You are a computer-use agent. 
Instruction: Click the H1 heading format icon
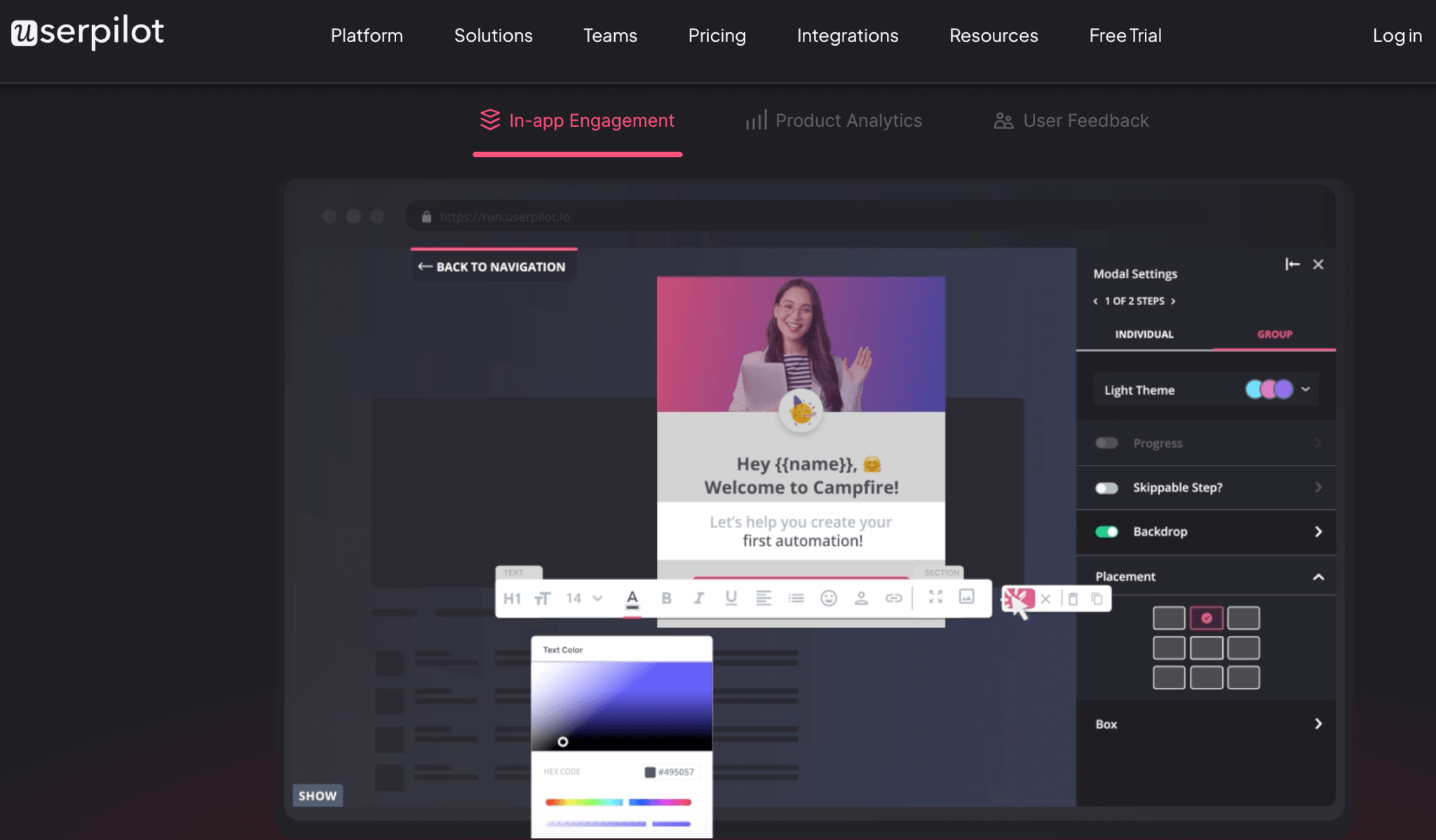[x=512, y=597]
